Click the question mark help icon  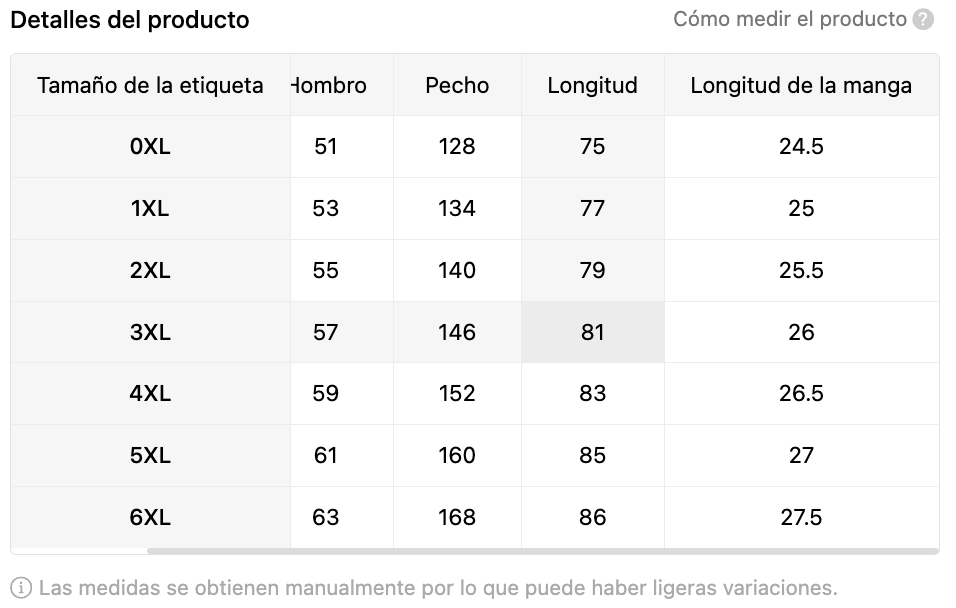923,20
